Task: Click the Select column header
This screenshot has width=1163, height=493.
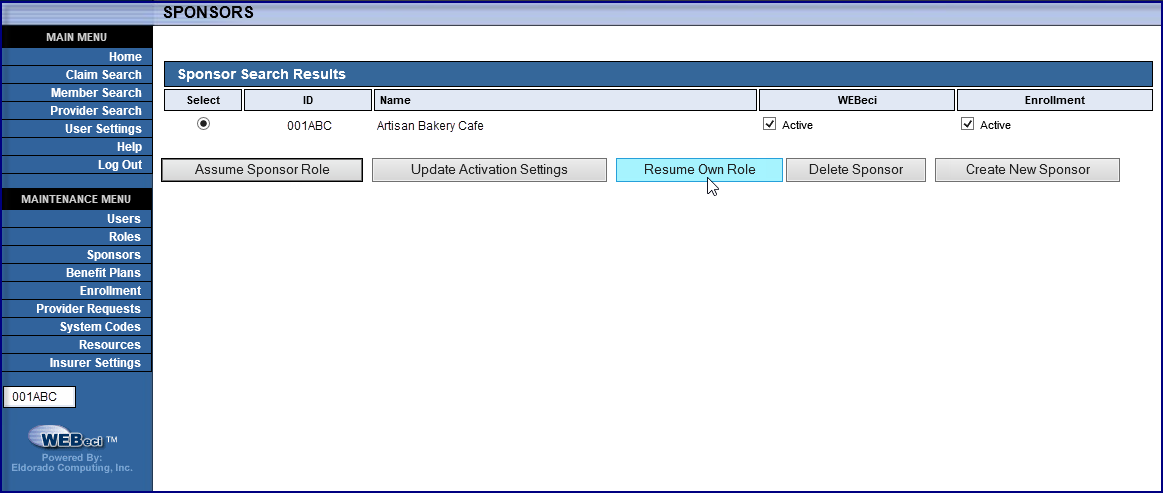Action: [x=203, y=100]
